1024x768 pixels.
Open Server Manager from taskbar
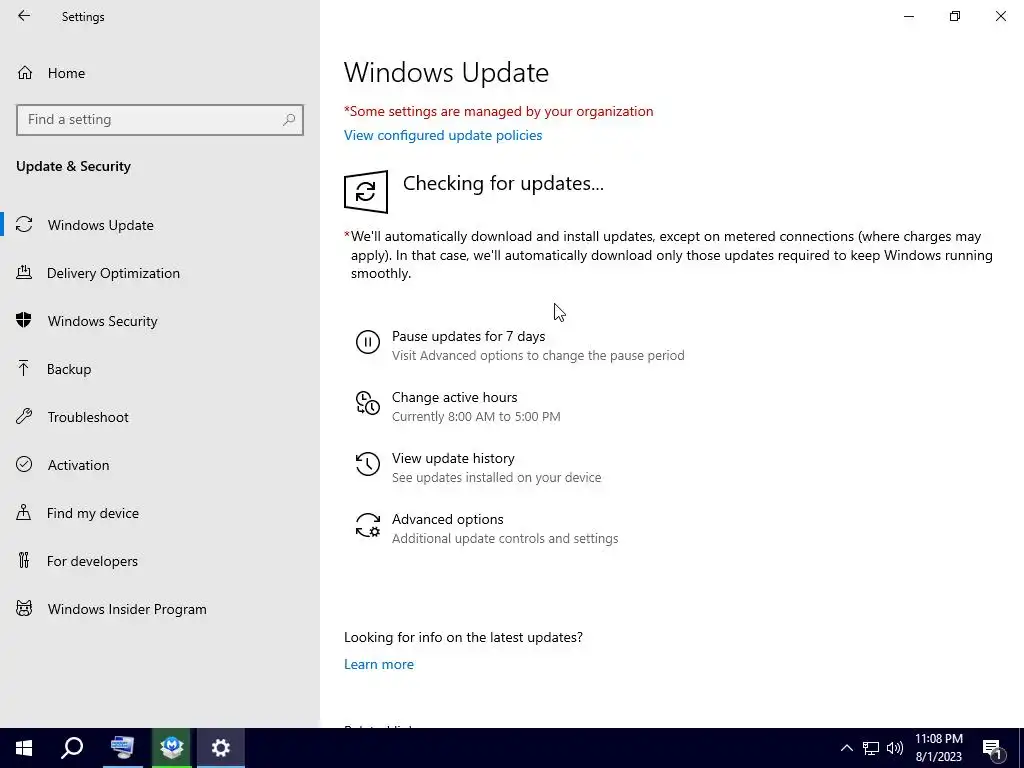(x=122, y=748)
